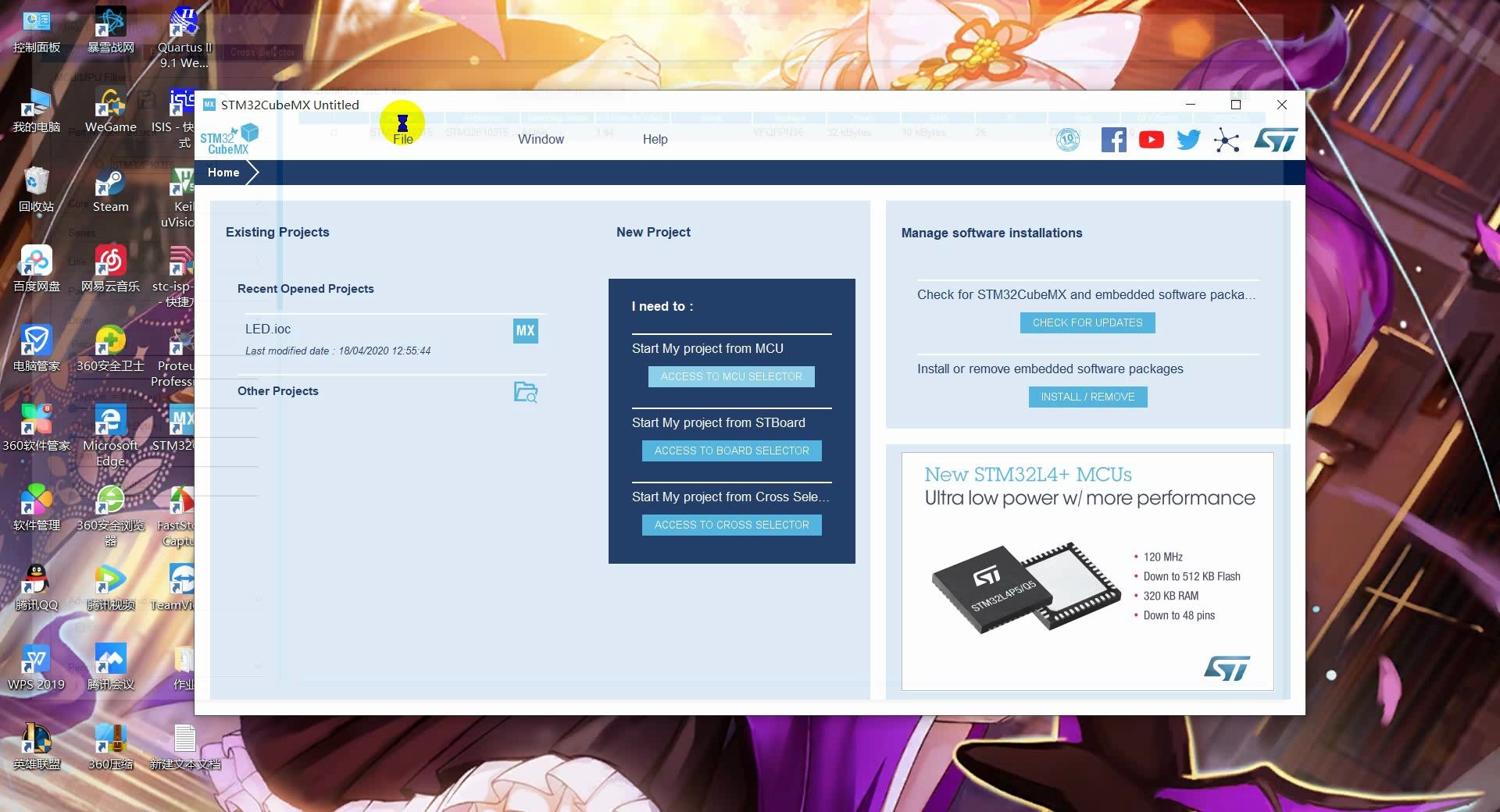
Task: Open the 软件管理 desktop icon
Action: (36, 509)
